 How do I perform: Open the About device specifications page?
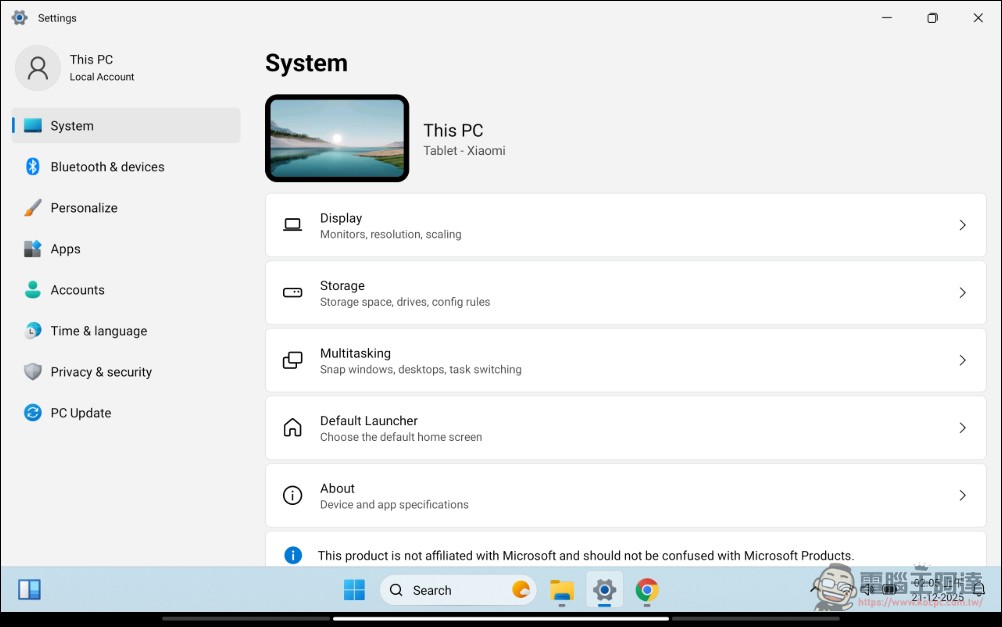625,495
